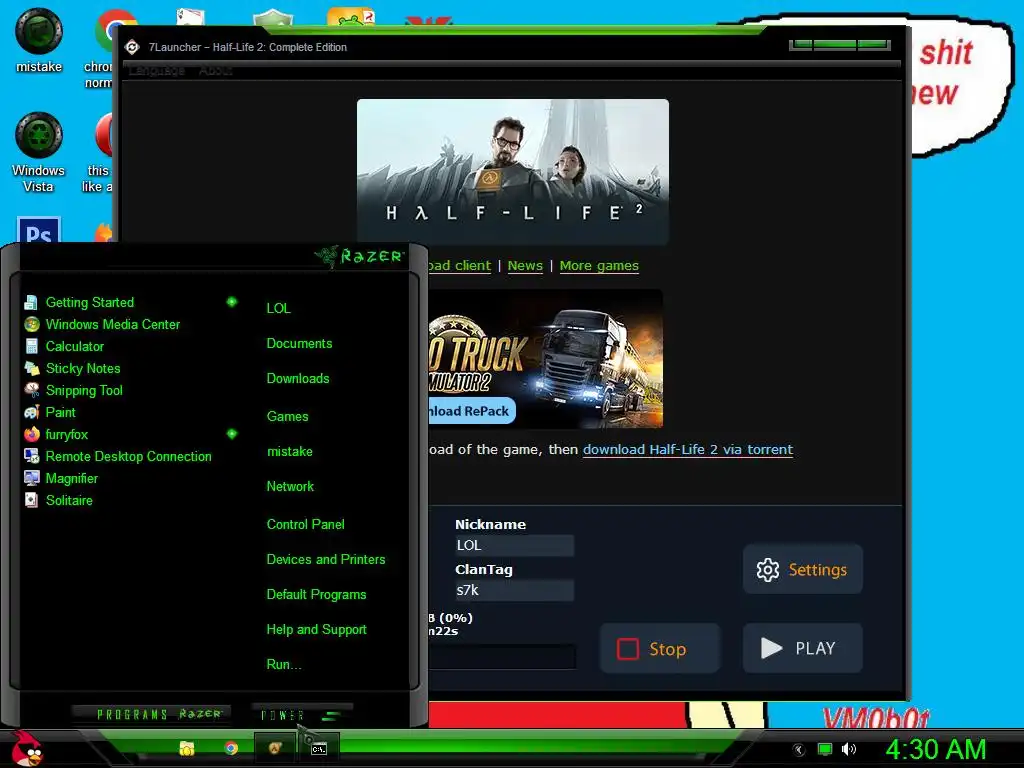Click 7Launcher window control buttons strip
The height and width of the screenshot is (768, 1024).
pos(840,44)
